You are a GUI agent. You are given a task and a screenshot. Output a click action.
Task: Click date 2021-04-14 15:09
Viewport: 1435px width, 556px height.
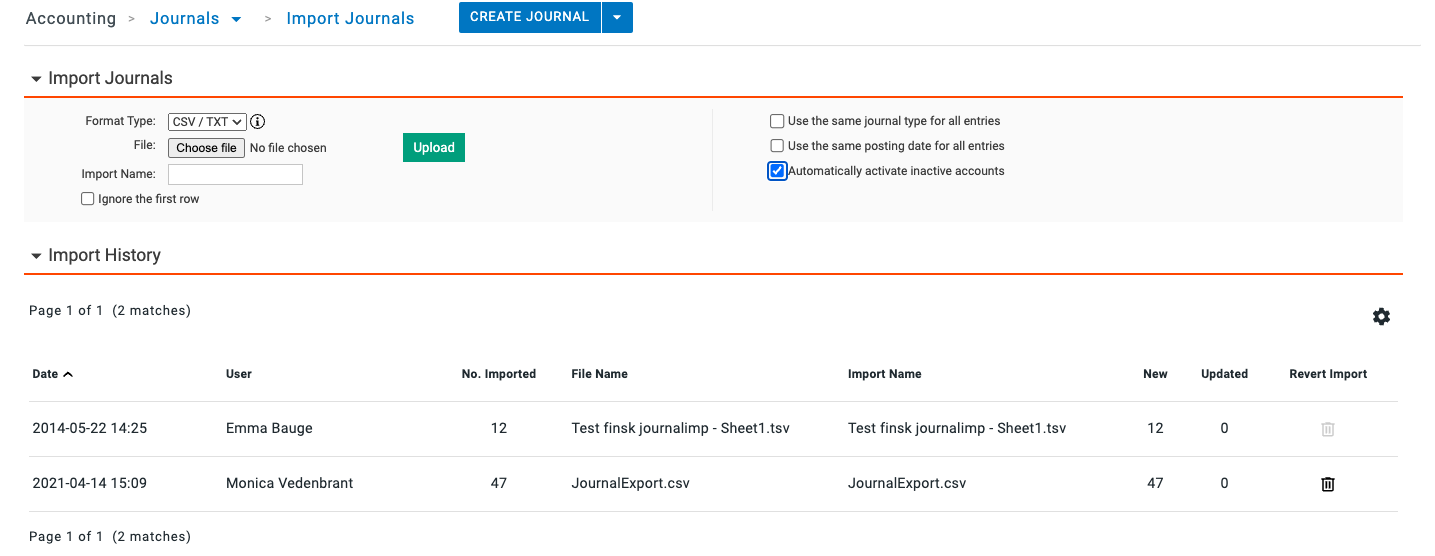[x=89, y=483]
